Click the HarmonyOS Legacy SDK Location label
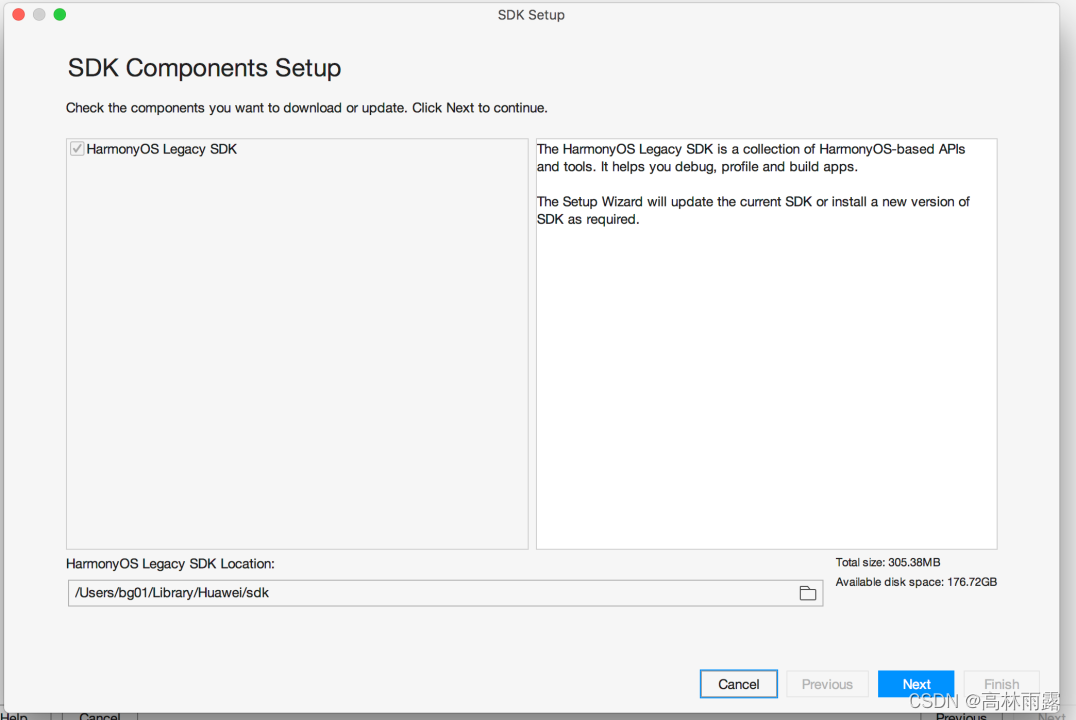 pyautogui.click(x=170, y=564)
